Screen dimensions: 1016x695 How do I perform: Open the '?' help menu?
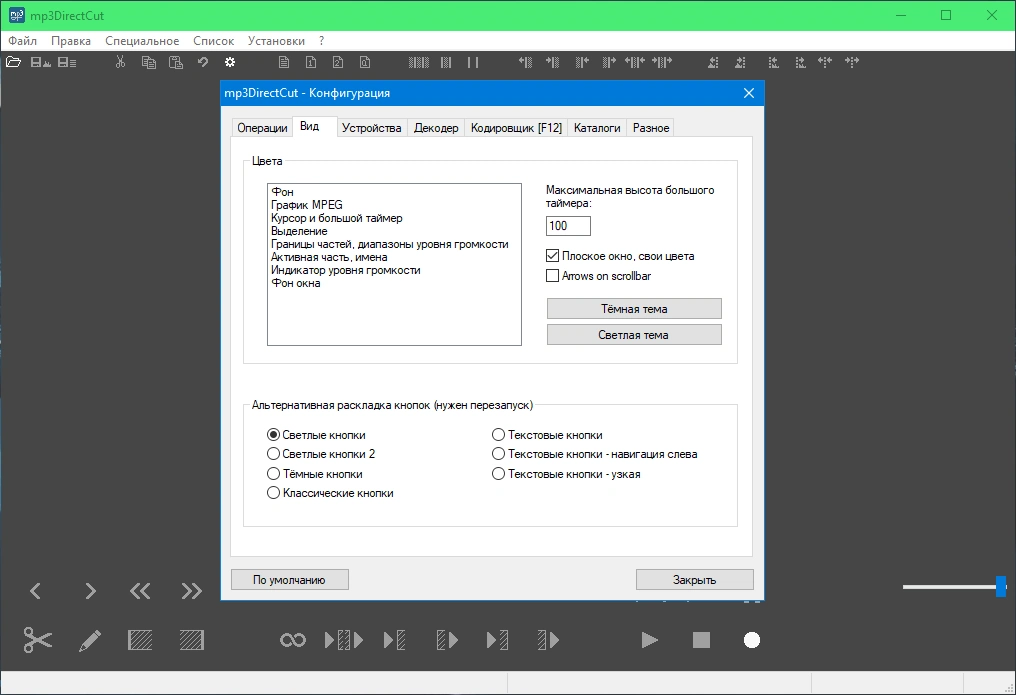[321, 41]
